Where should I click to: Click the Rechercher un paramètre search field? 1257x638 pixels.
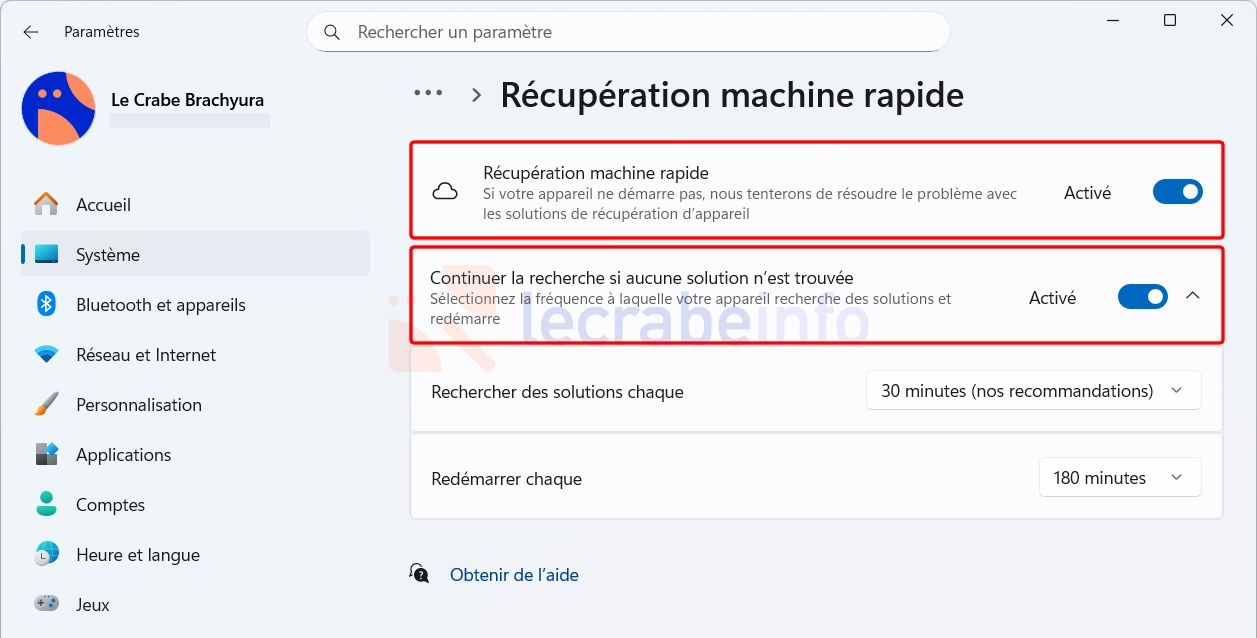coord(628,32)
